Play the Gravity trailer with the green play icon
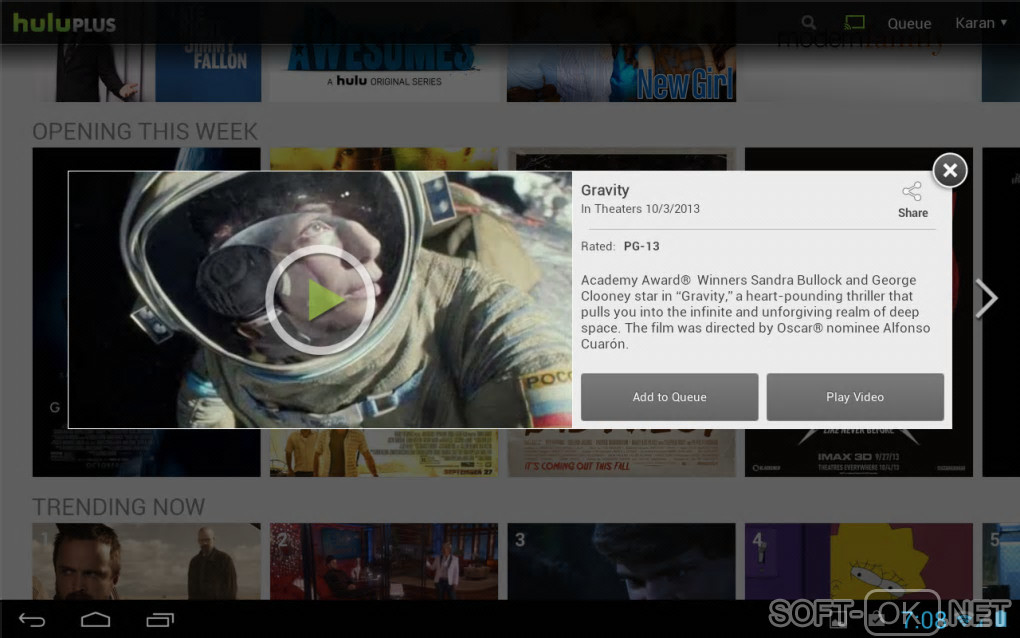Viewport: 1020px width, 638px height. pyautogui.click(x=320, y=300)
